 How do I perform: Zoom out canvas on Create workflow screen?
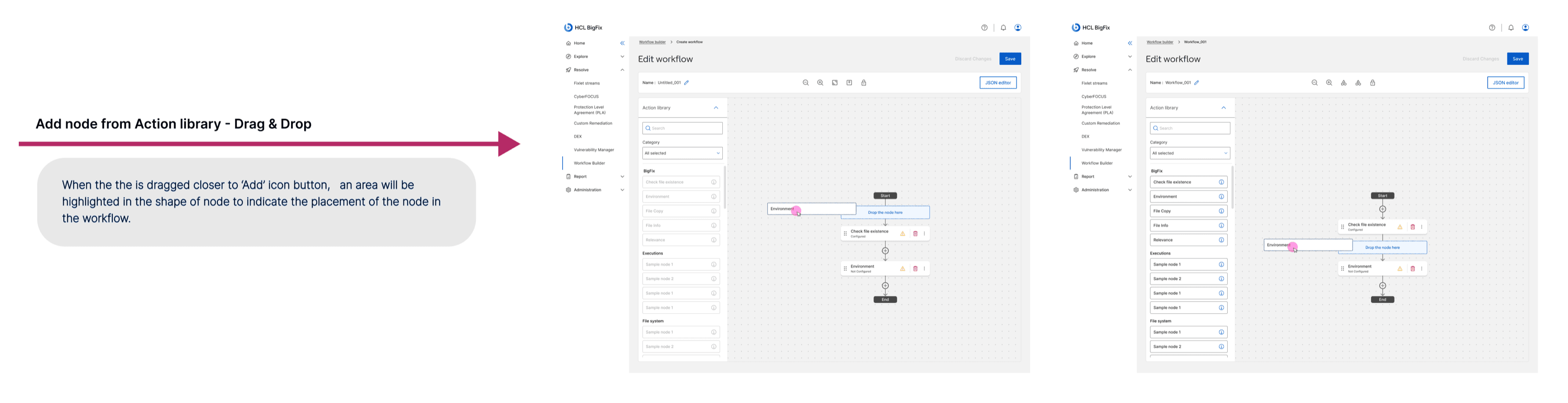805,82
